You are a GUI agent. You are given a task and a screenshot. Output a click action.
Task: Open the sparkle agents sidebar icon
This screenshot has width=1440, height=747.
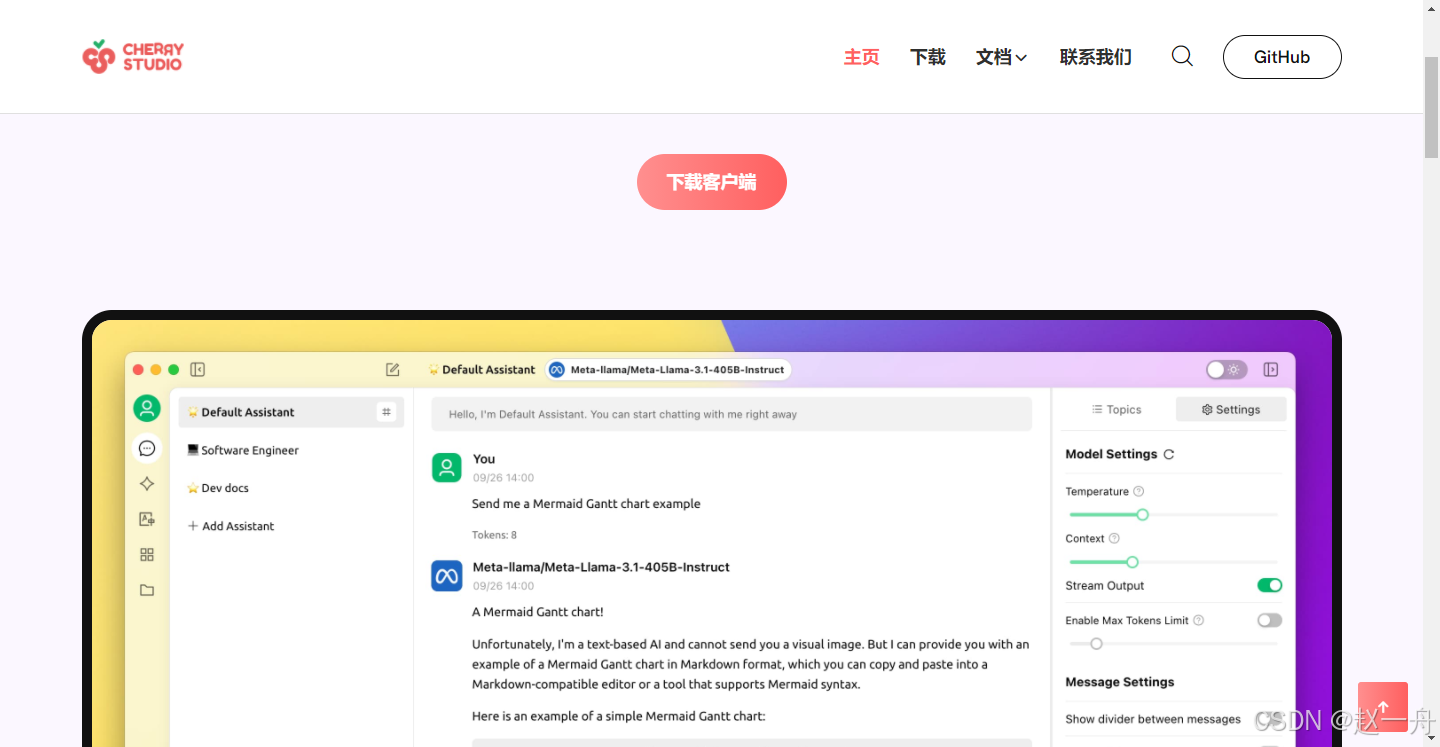point(147,484)
